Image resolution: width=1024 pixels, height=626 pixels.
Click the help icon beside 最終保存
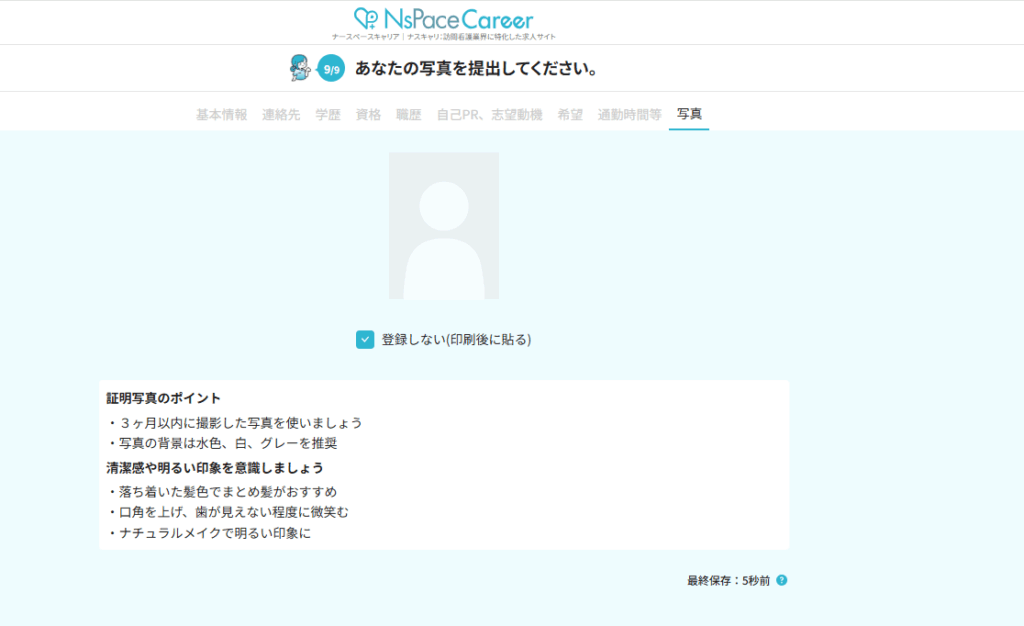point(782,580)
